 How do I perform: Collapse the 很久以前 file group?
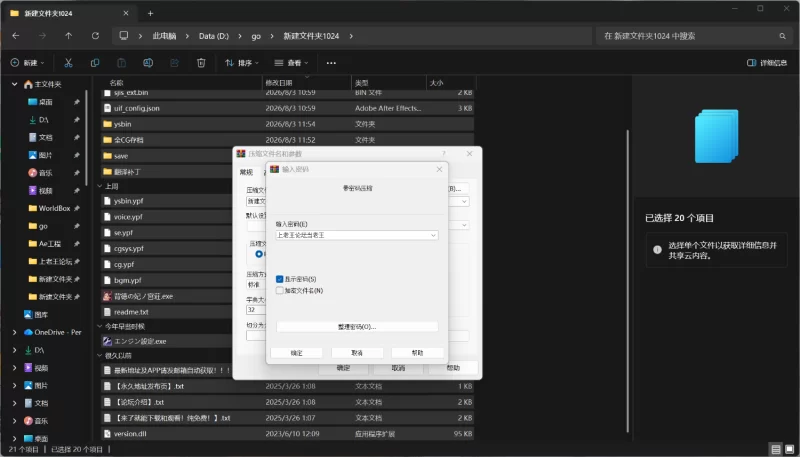[100, 356]
